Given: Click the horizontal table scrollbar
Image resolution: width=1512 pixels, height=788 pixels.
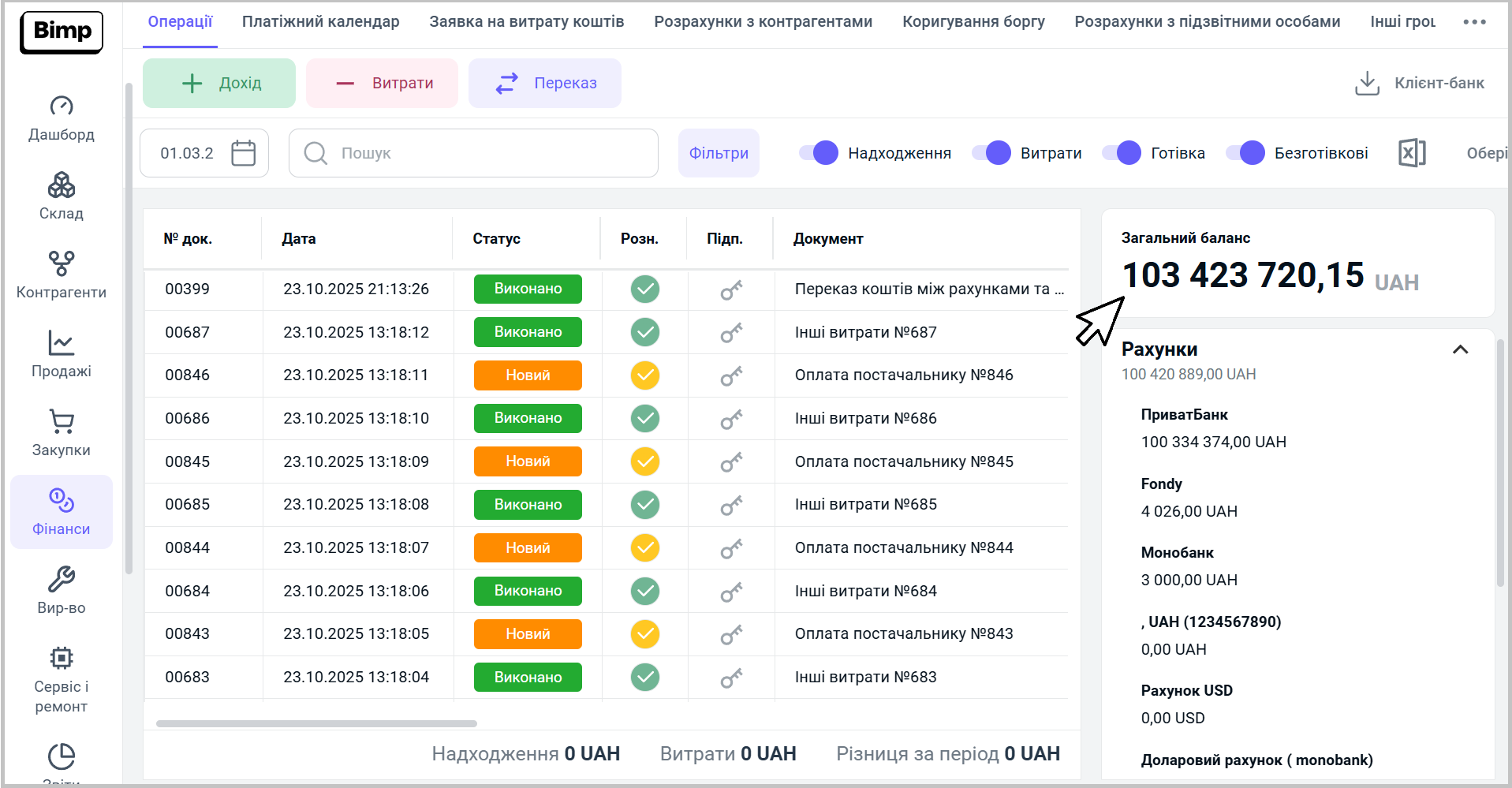Looking at the screenshot, I should point(316,723).
